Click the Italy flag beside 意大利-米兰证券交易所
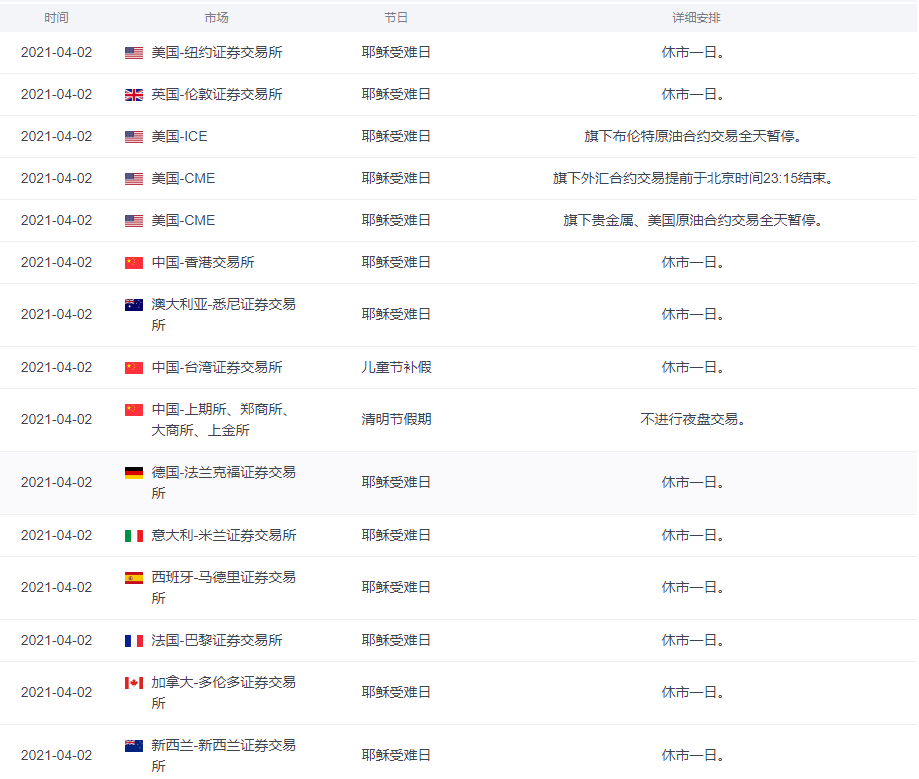Viewport: 919px width, 779px height. tap(134, 536)
